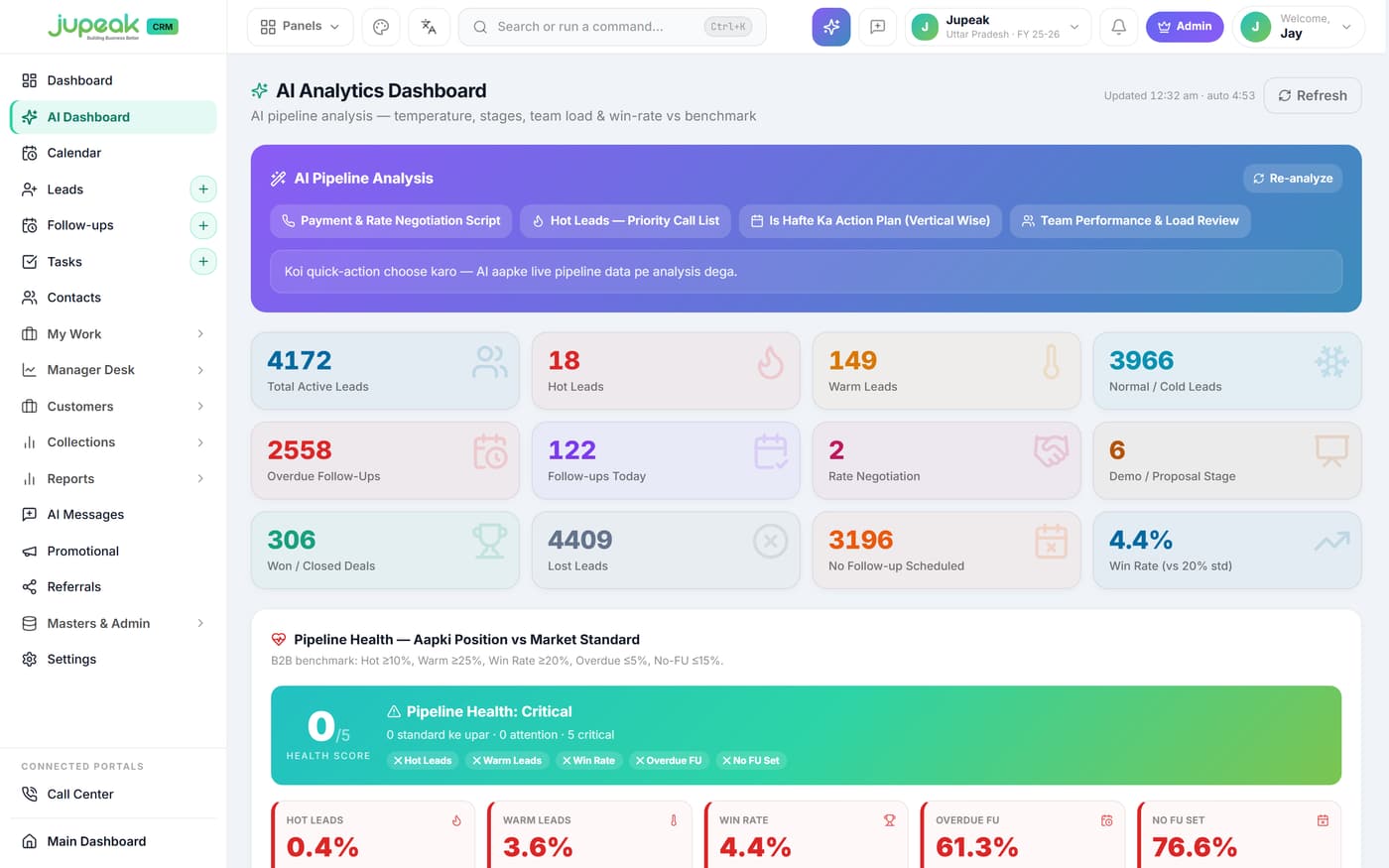This screenshot has height=868, width=1389.
Task: Click the handshake icon on Rate Negotiation card
Action: 1051,451
